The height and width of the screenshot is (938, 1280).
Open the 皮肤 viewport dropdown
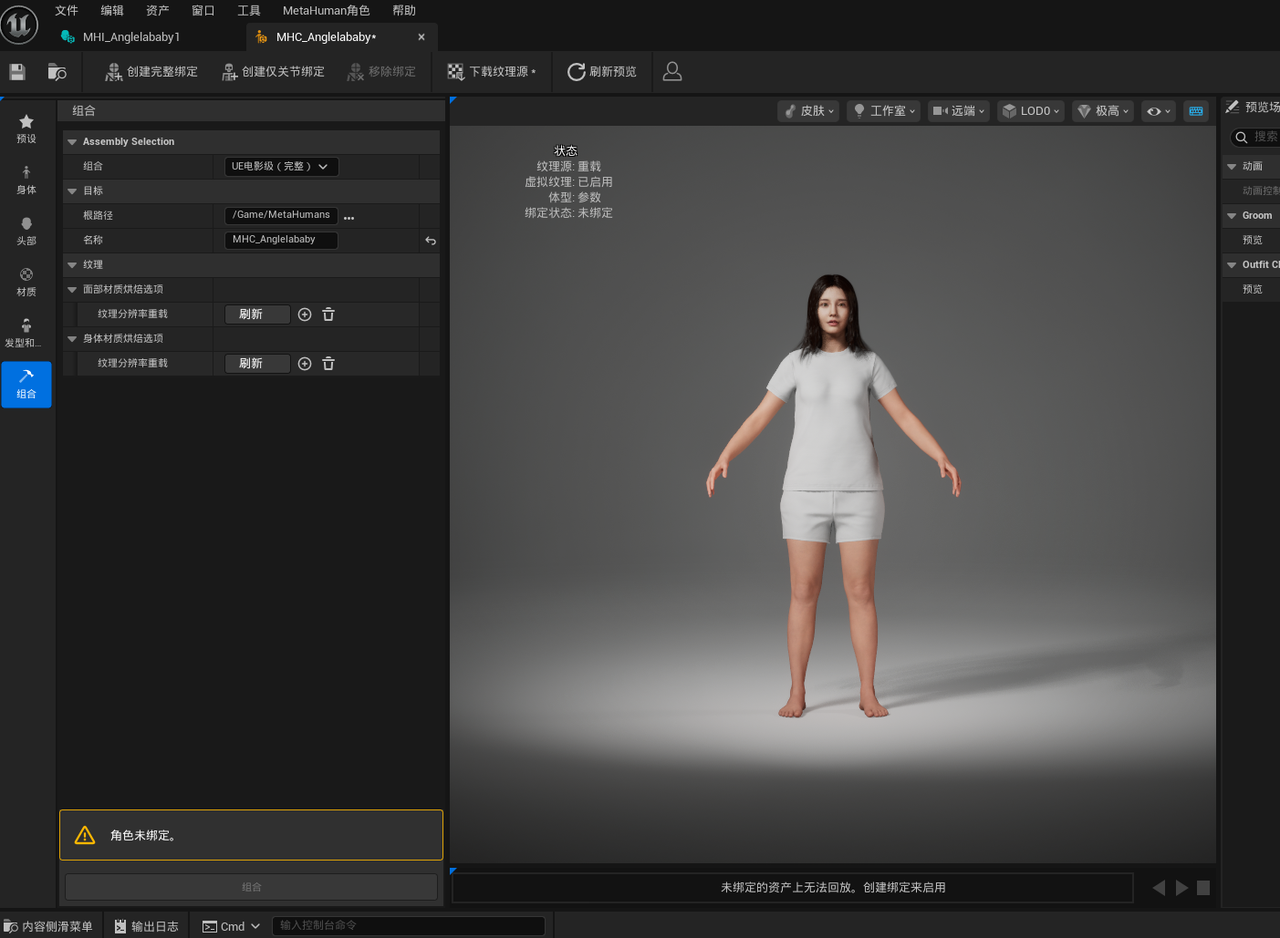(x=809, y=111)
